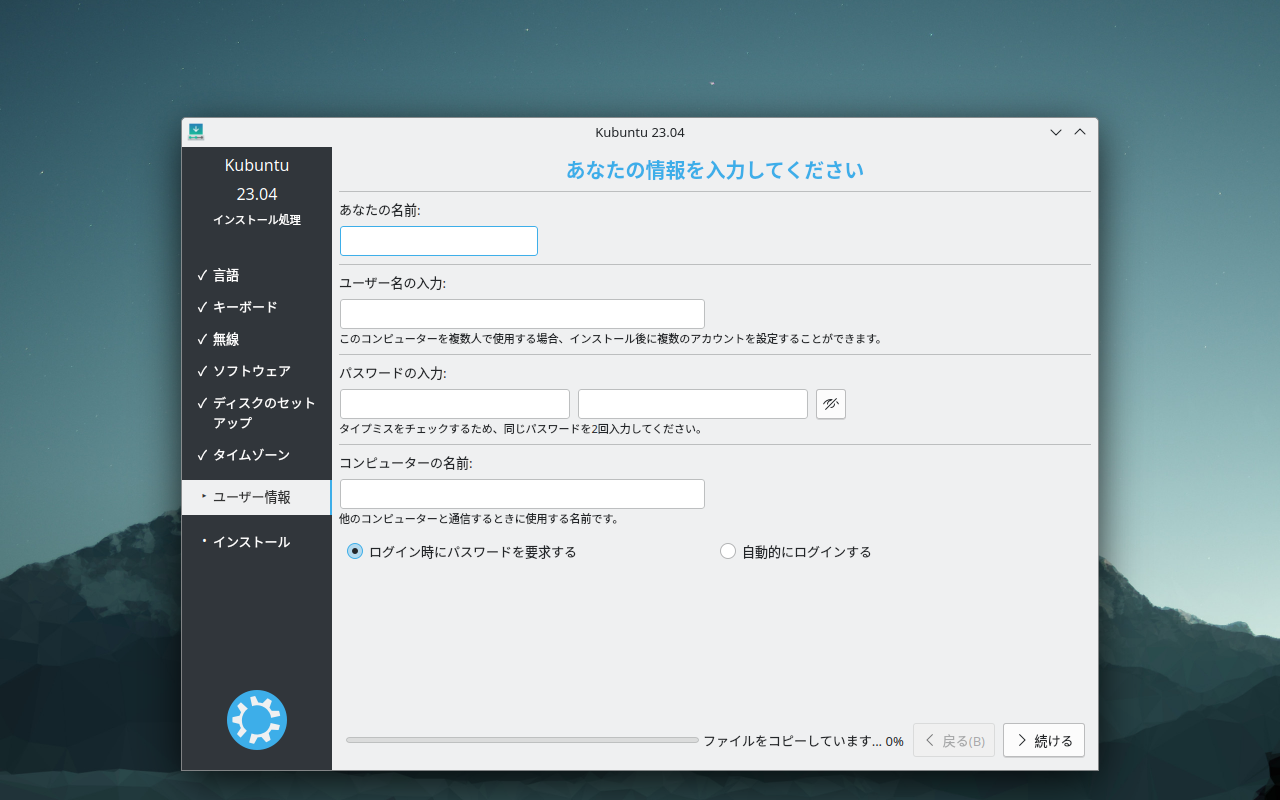This screenshot has width=1280, height=800.
Task: Click the first password input field
Action: pyautogui.click(x=455, y=404)
